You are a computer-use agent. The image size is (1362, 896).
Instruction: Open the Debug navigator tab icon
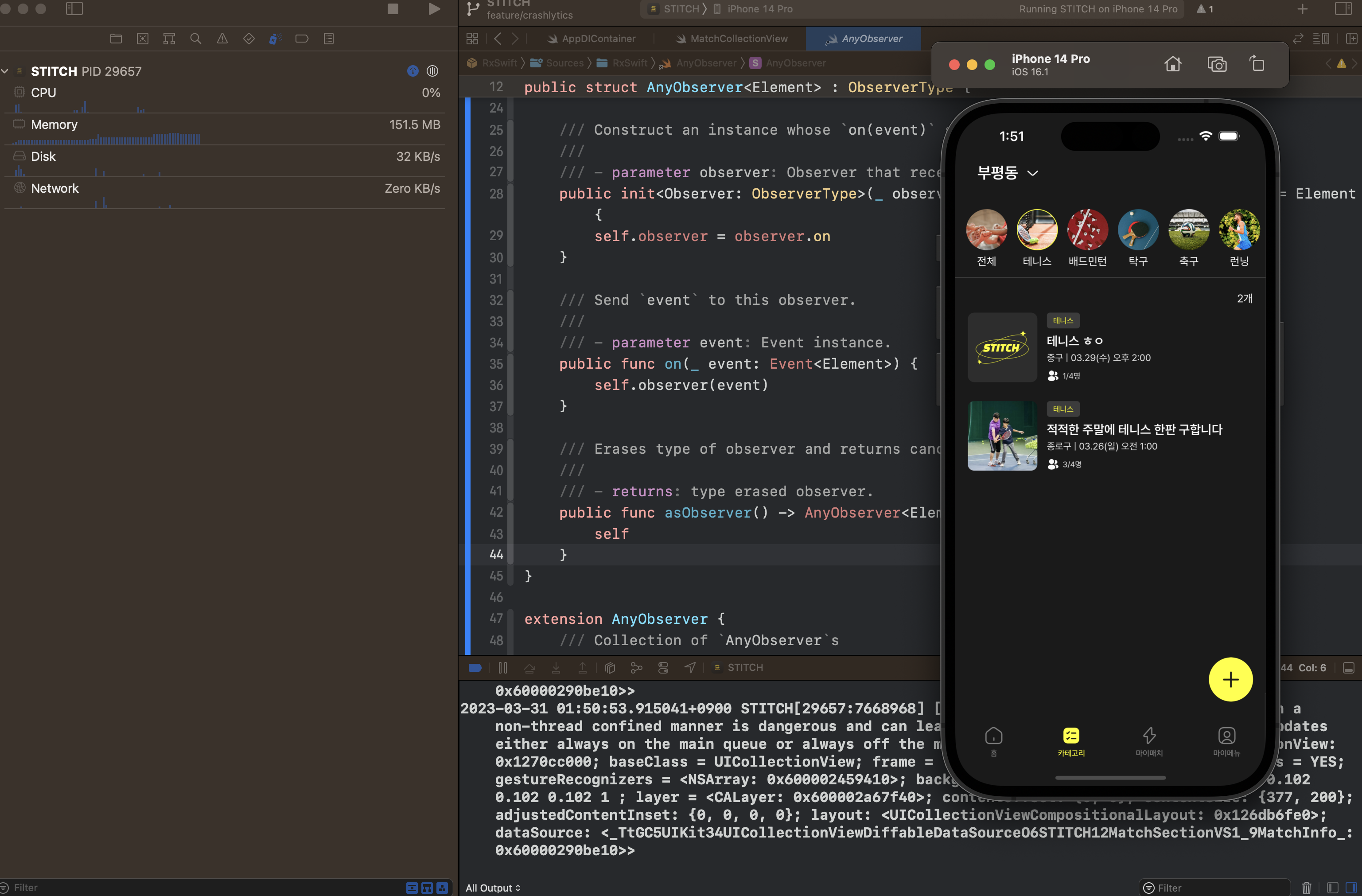click(275, 39)
